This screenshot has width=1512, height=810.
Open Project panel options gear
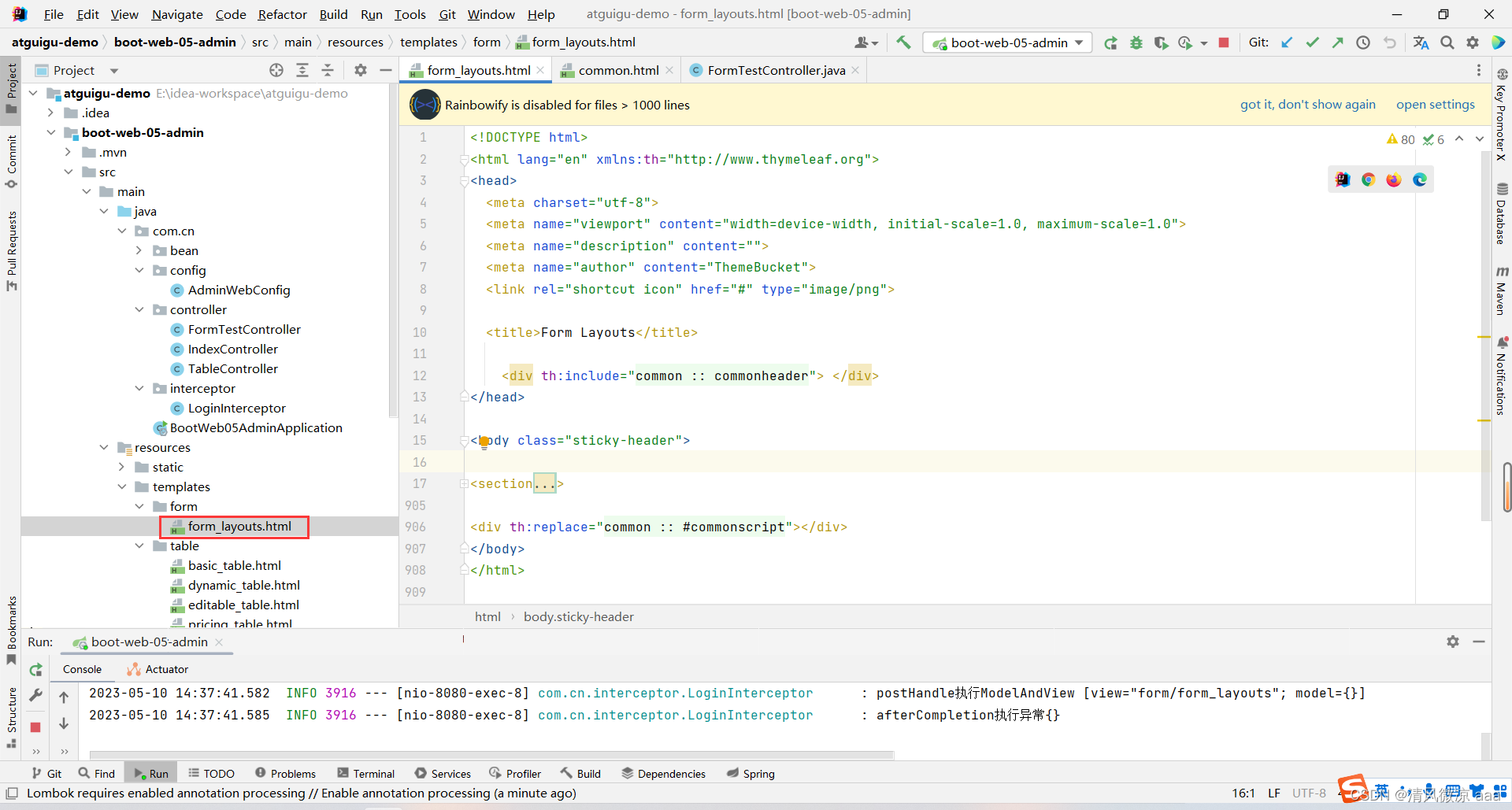[x=361, y=70]
